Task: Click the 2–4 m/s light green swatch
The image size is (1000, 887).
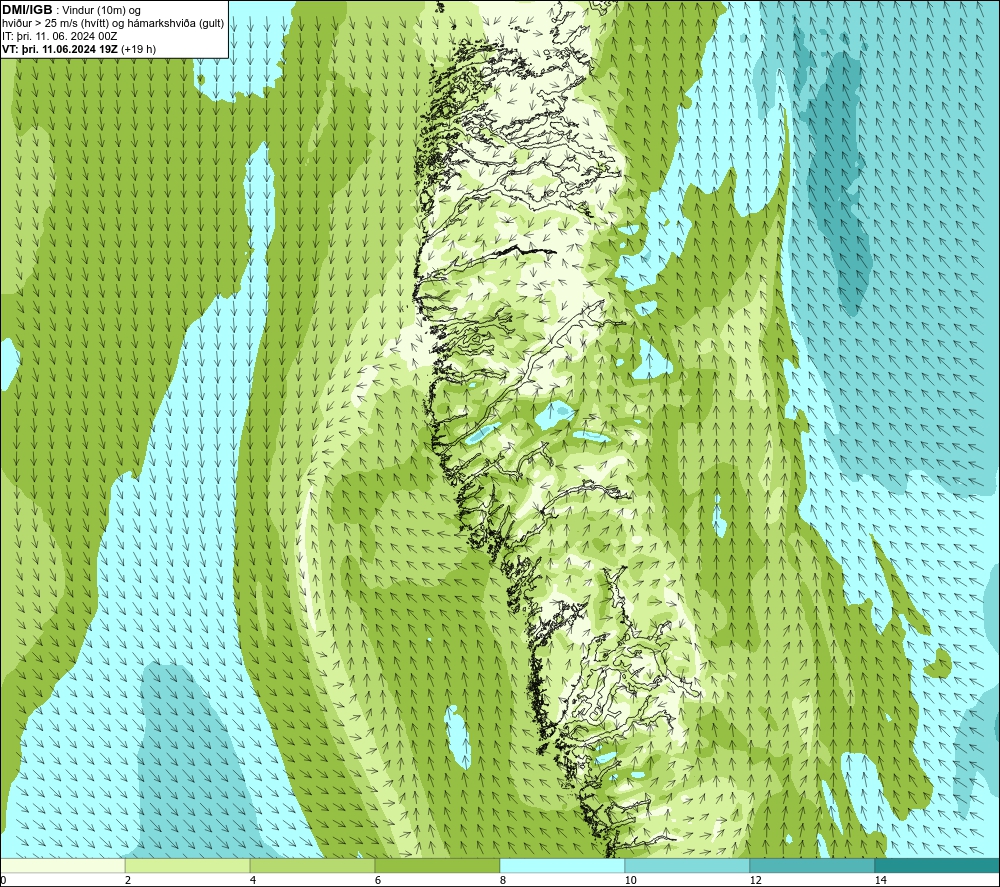Action: pyautogui.click(x=188, y=865)
